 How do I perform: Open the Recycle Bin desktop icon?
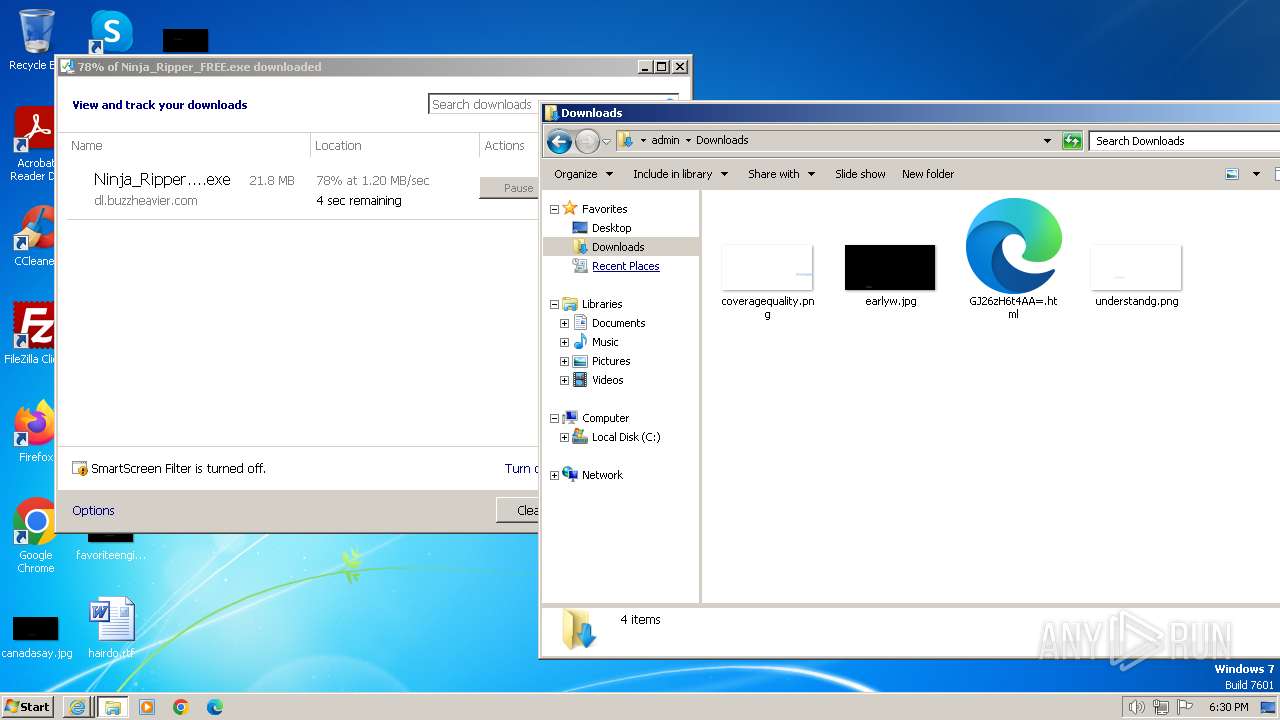pos(36,40)
